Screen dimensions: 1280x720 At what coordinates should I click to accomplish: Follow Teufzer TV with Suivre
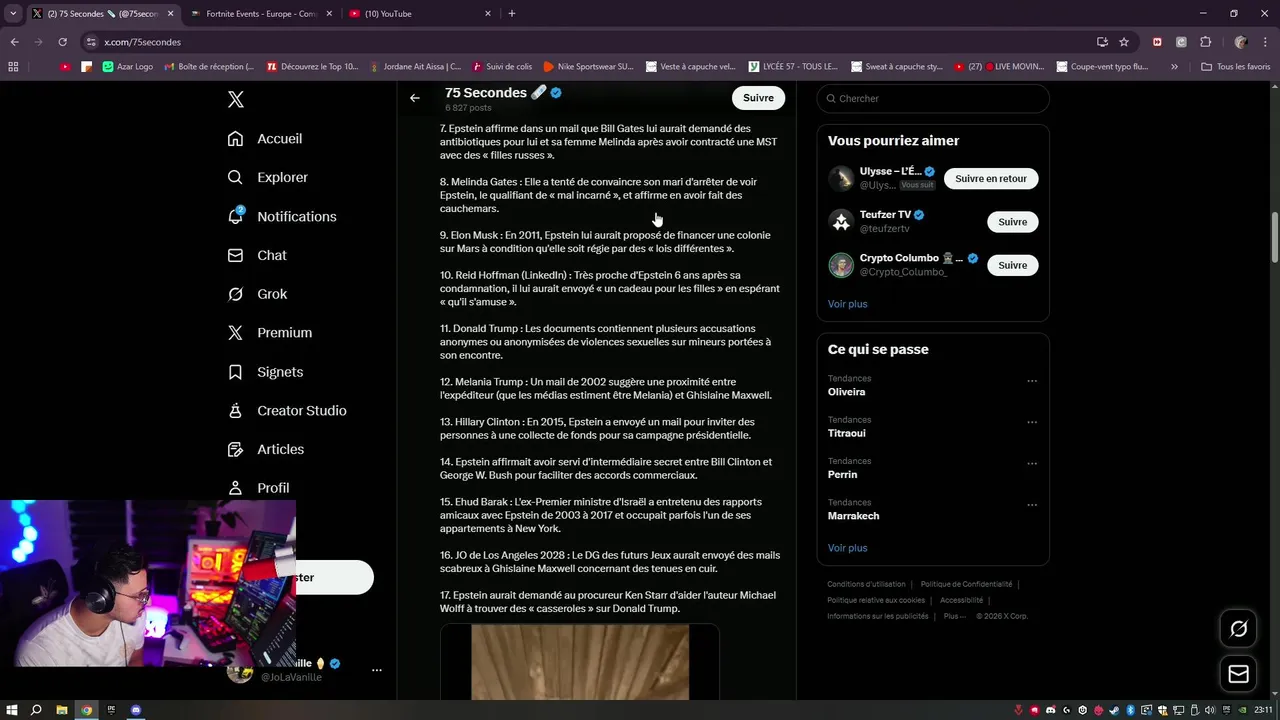[1012, 222]
